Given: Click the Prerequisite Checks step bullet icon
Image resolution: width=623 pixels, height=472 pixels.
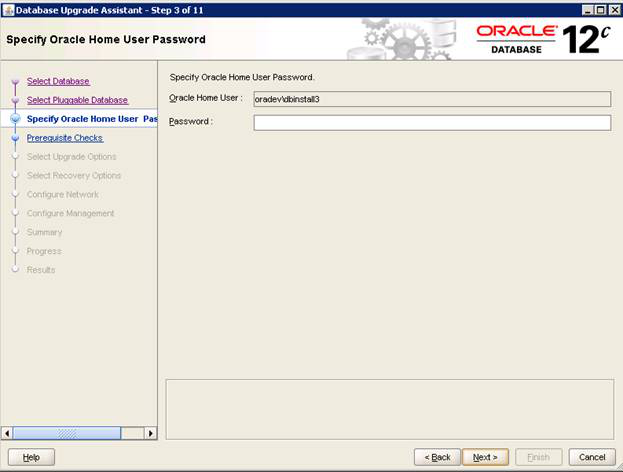Looking at the screenshot, I should pos(15,139).
